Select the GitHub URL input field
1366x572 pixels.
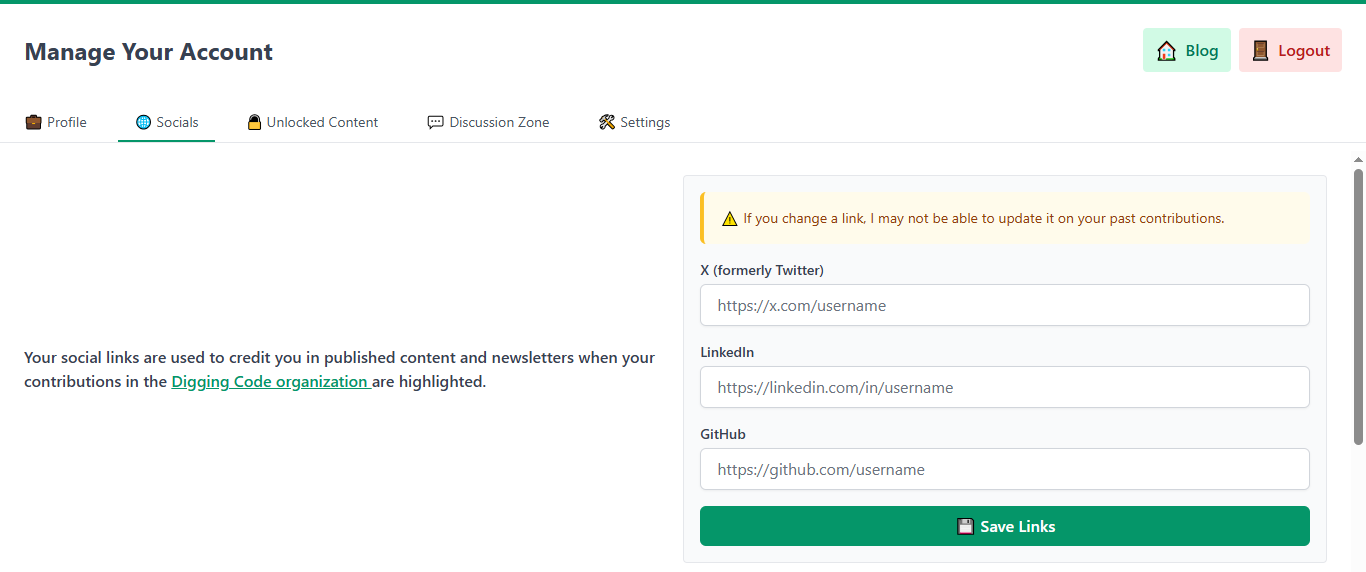pos(1004,469)
